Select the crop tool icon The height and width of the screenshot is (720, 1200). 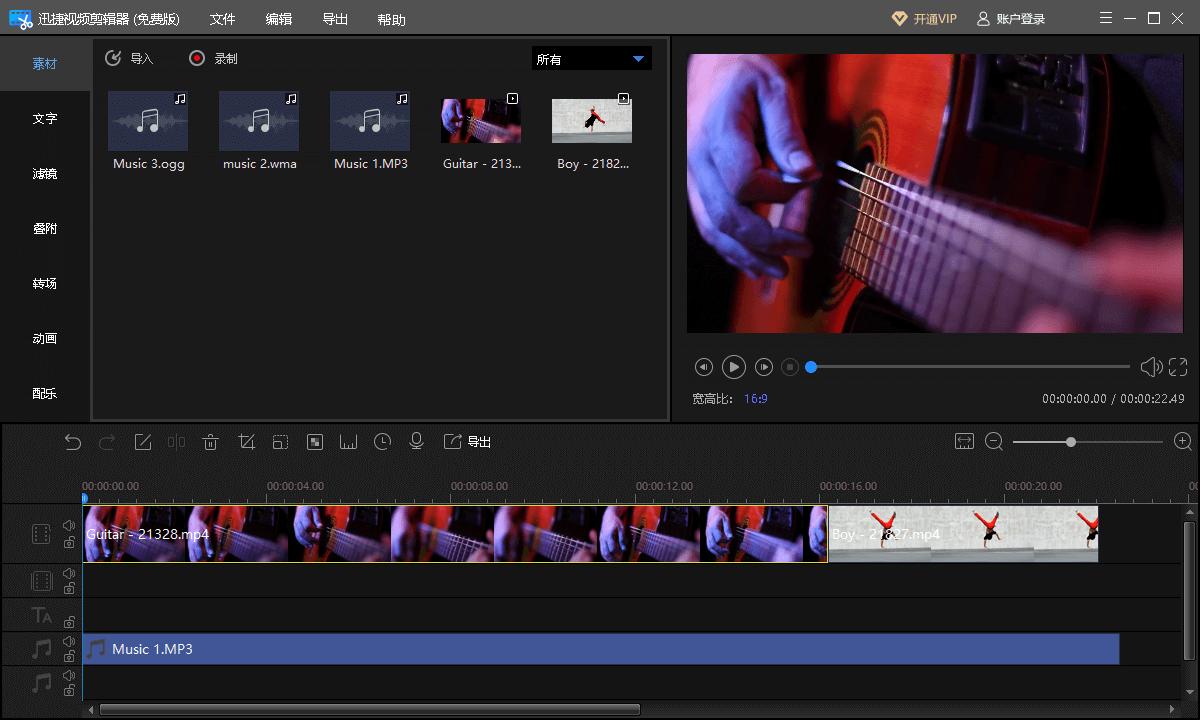[246, 442]
